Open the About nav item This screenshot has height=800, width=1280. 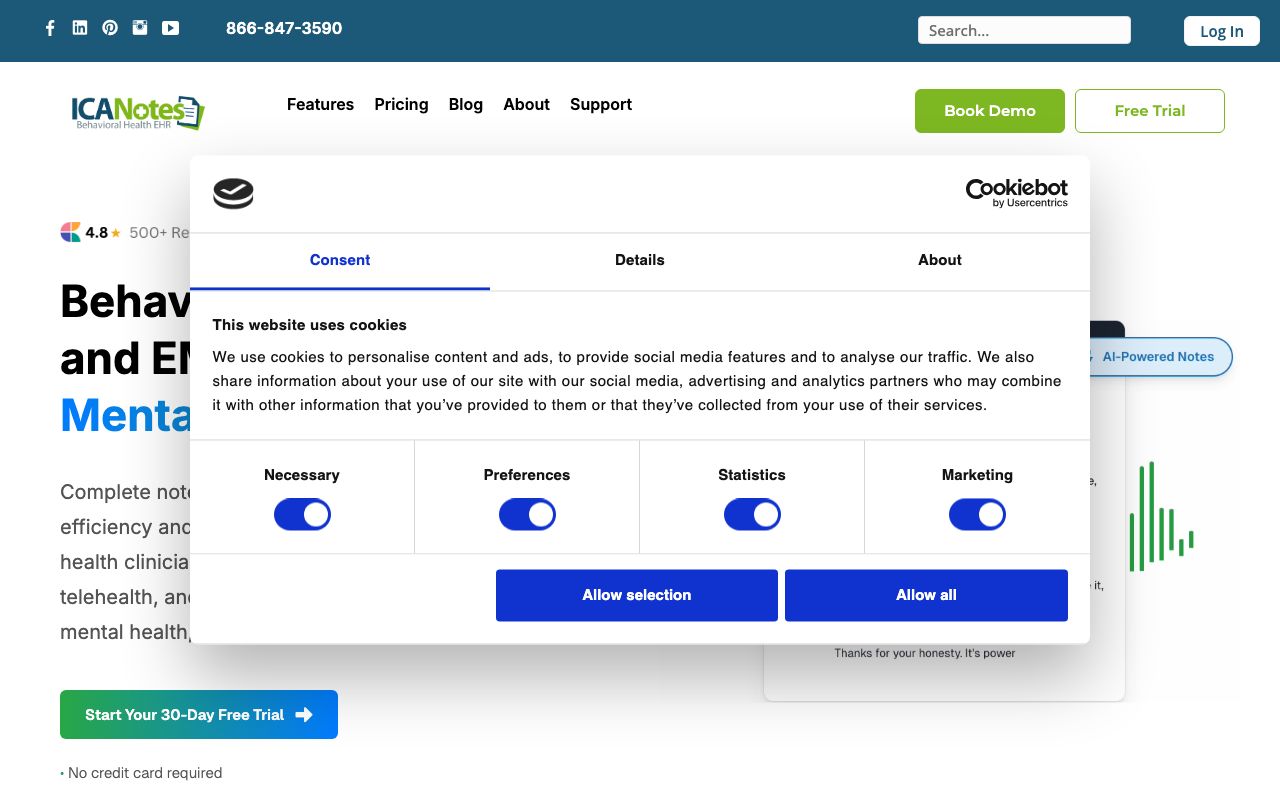[526, 104]
